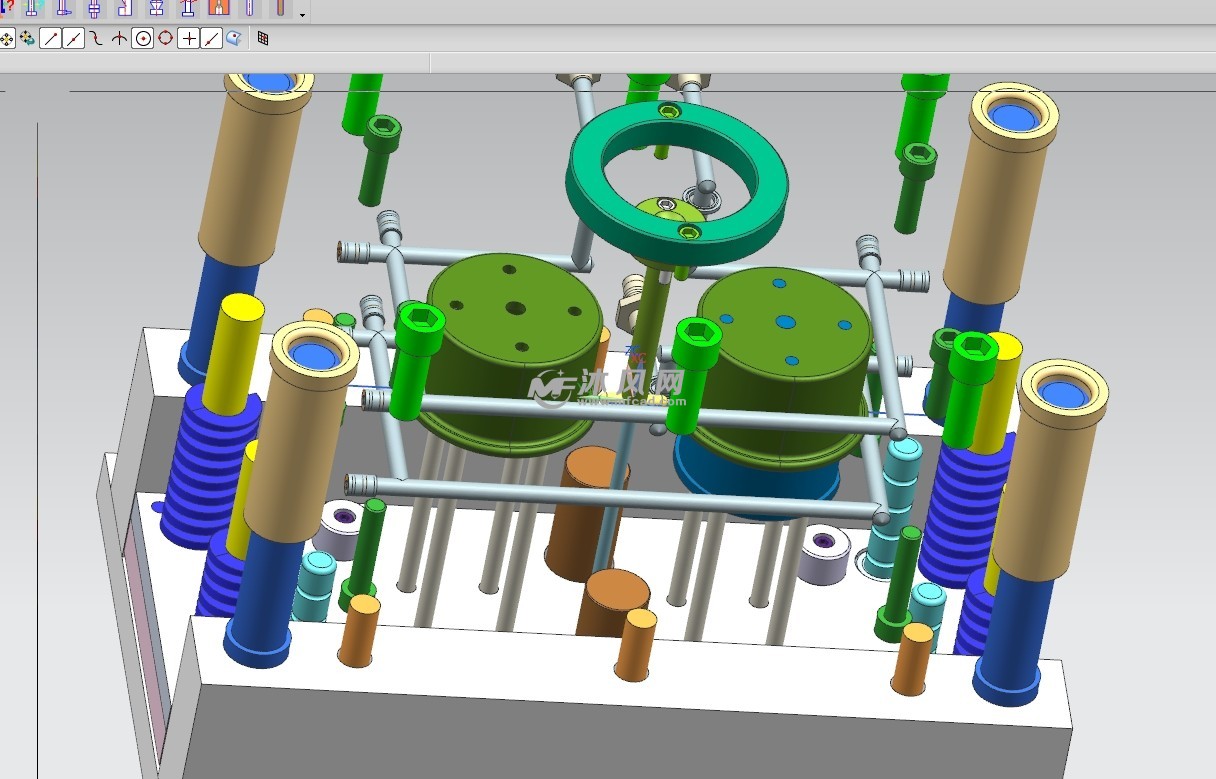Toggle Mid Point snap option
This screenshot has height=779, width=1216.
pos(74,39)
